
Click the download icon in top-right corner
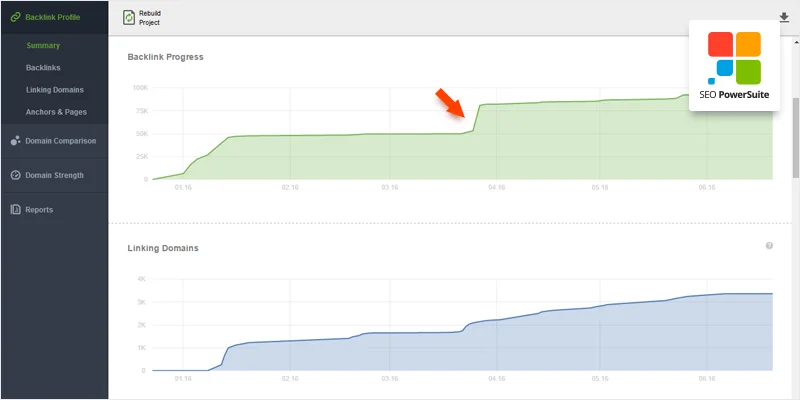point(784,17)
